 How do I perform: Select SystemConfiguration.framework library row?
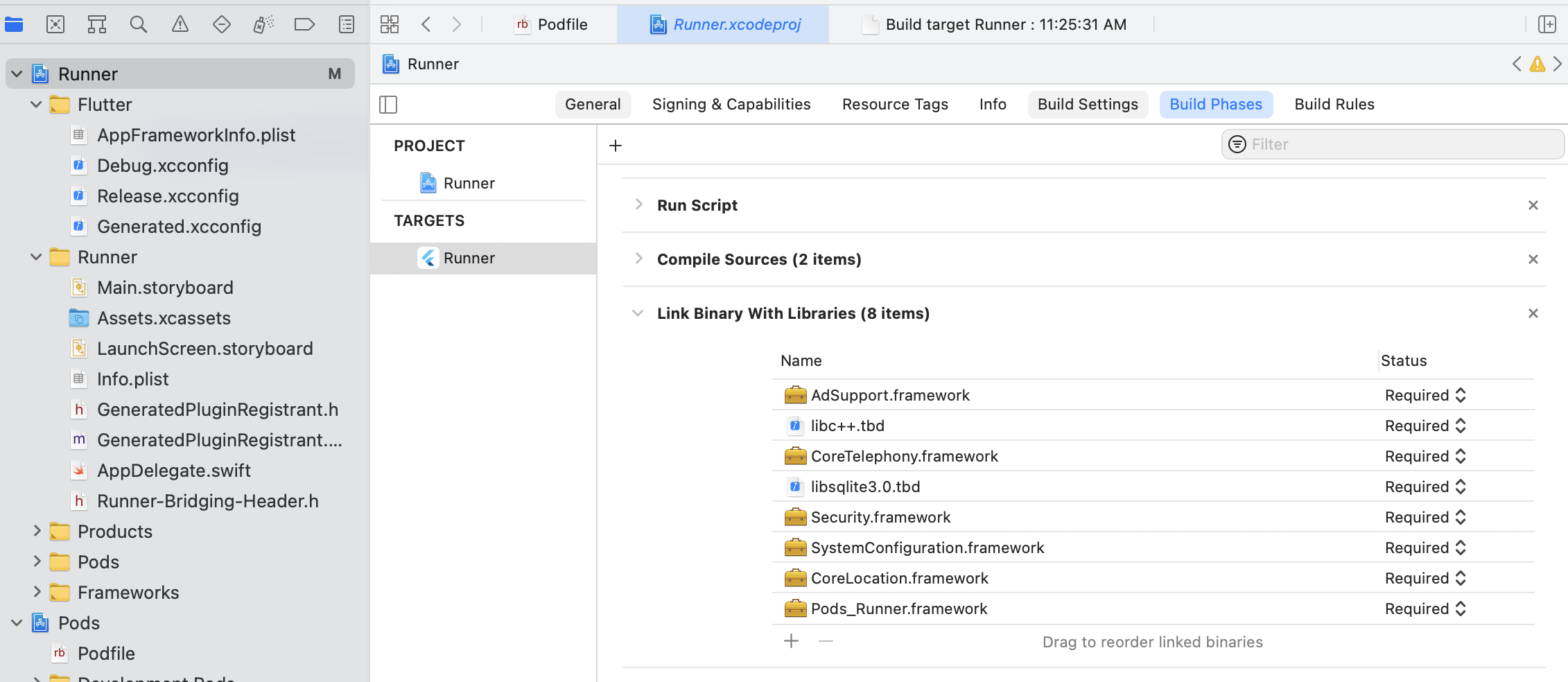(1153, 548)
